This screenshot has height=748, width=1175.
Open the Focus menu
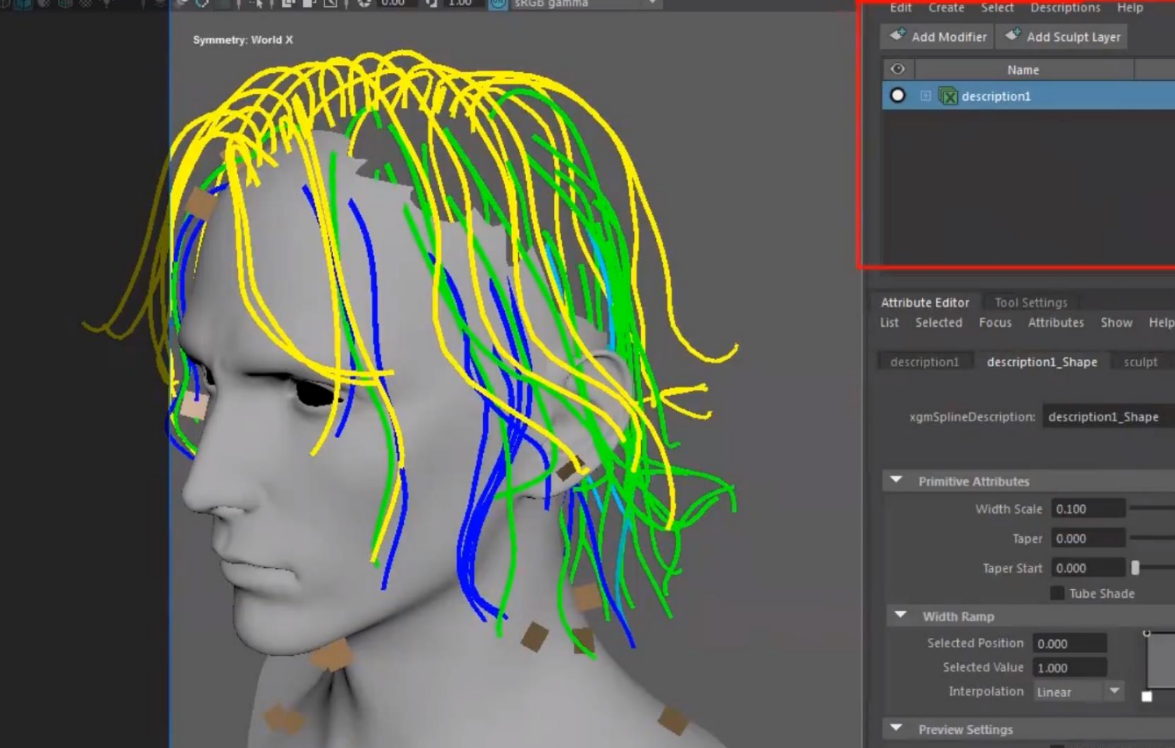[x=994, y=323]
